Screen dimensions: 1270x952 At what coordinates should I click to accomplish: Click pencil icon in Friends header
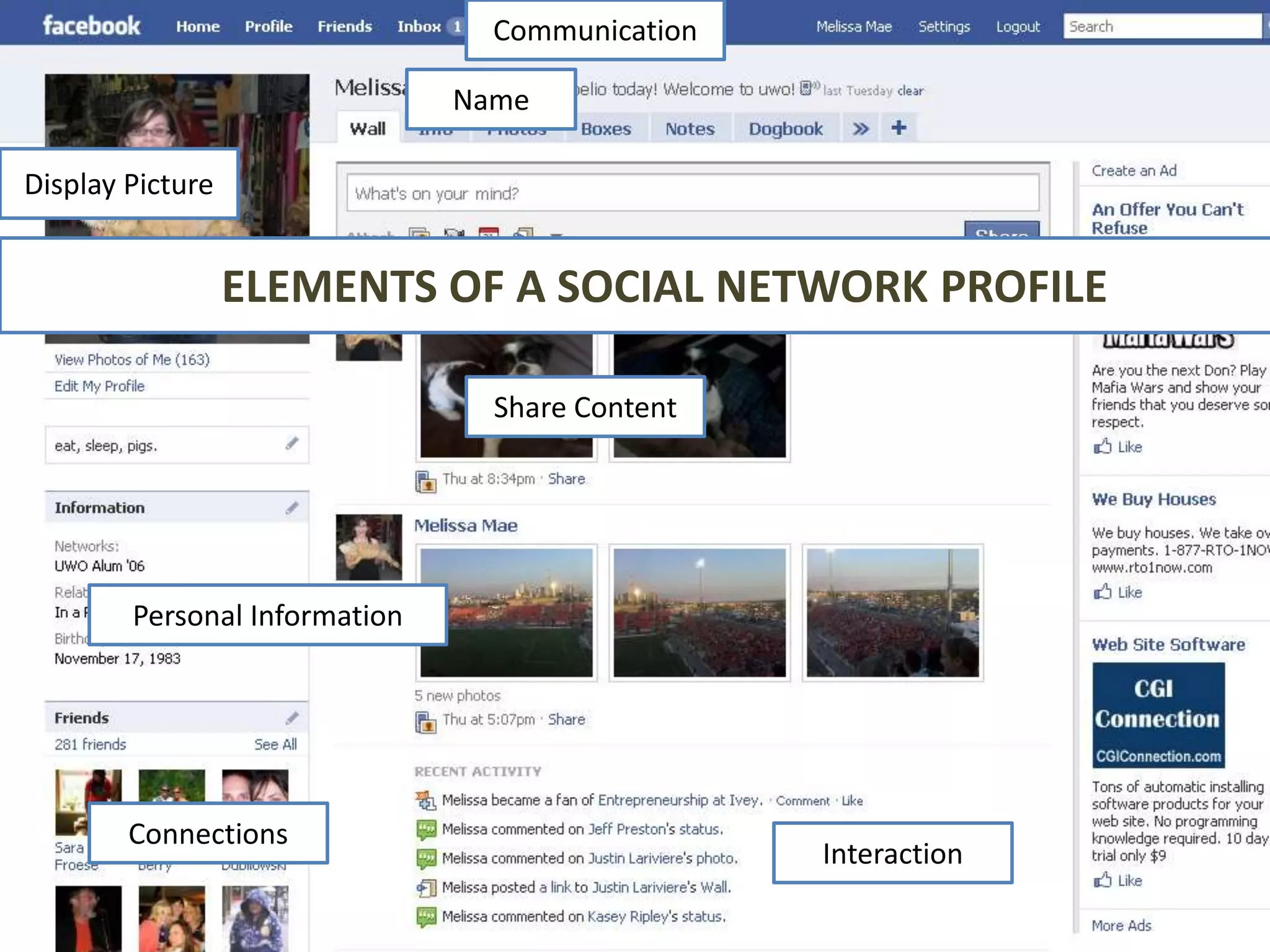[x=292, y=718]
